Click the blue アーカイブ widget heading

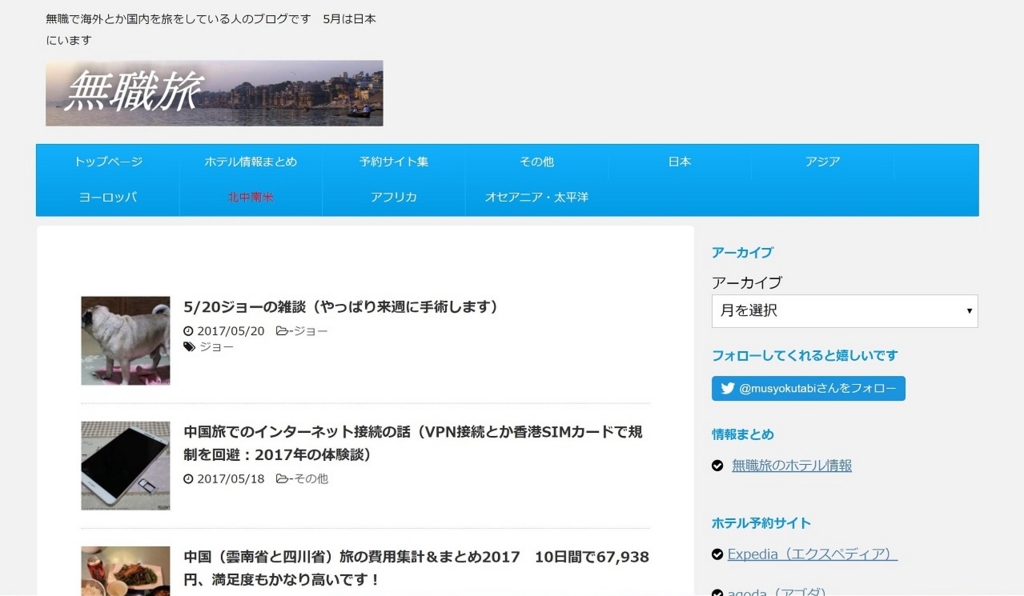click(743, 253)
